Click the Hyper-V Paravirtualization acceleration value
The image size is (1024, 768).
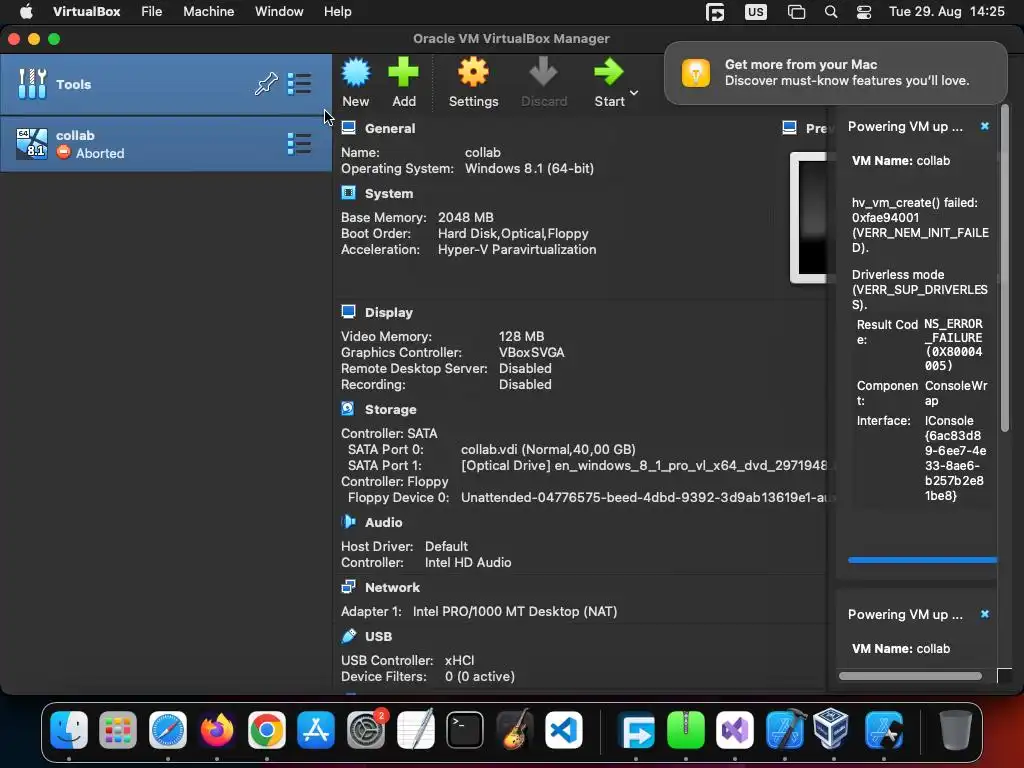(517, 249)
